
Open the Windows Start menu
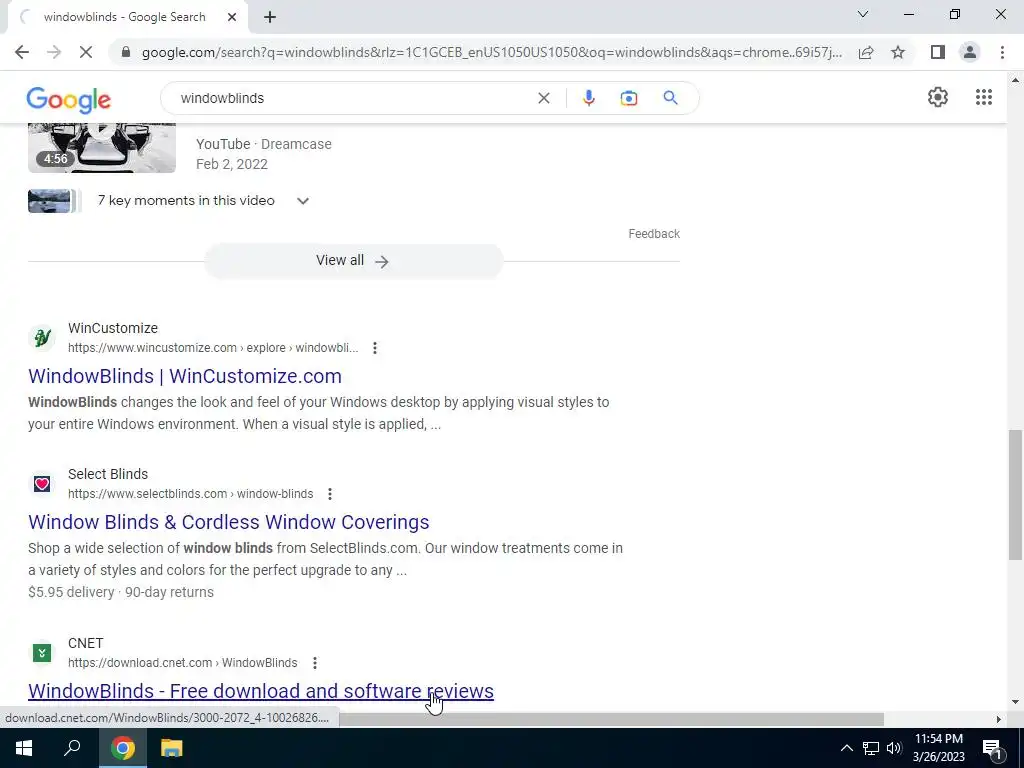(x=24, y=748)
